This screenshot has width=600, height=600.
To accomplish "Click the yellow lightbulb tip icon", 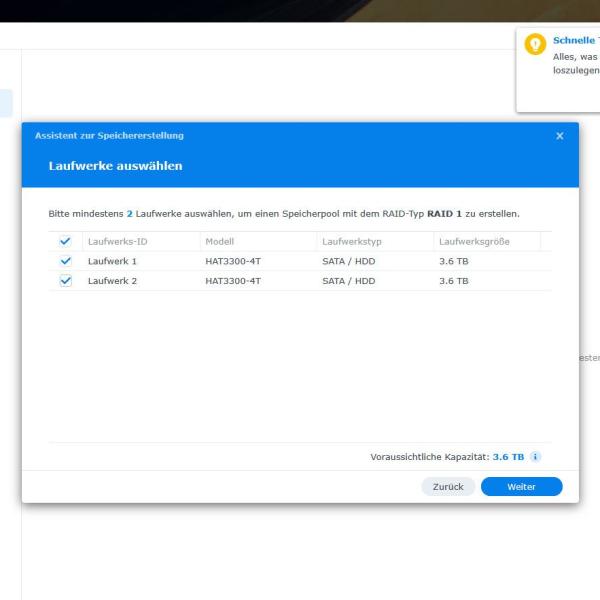I will pyautogui.click(x=535, y=46).
